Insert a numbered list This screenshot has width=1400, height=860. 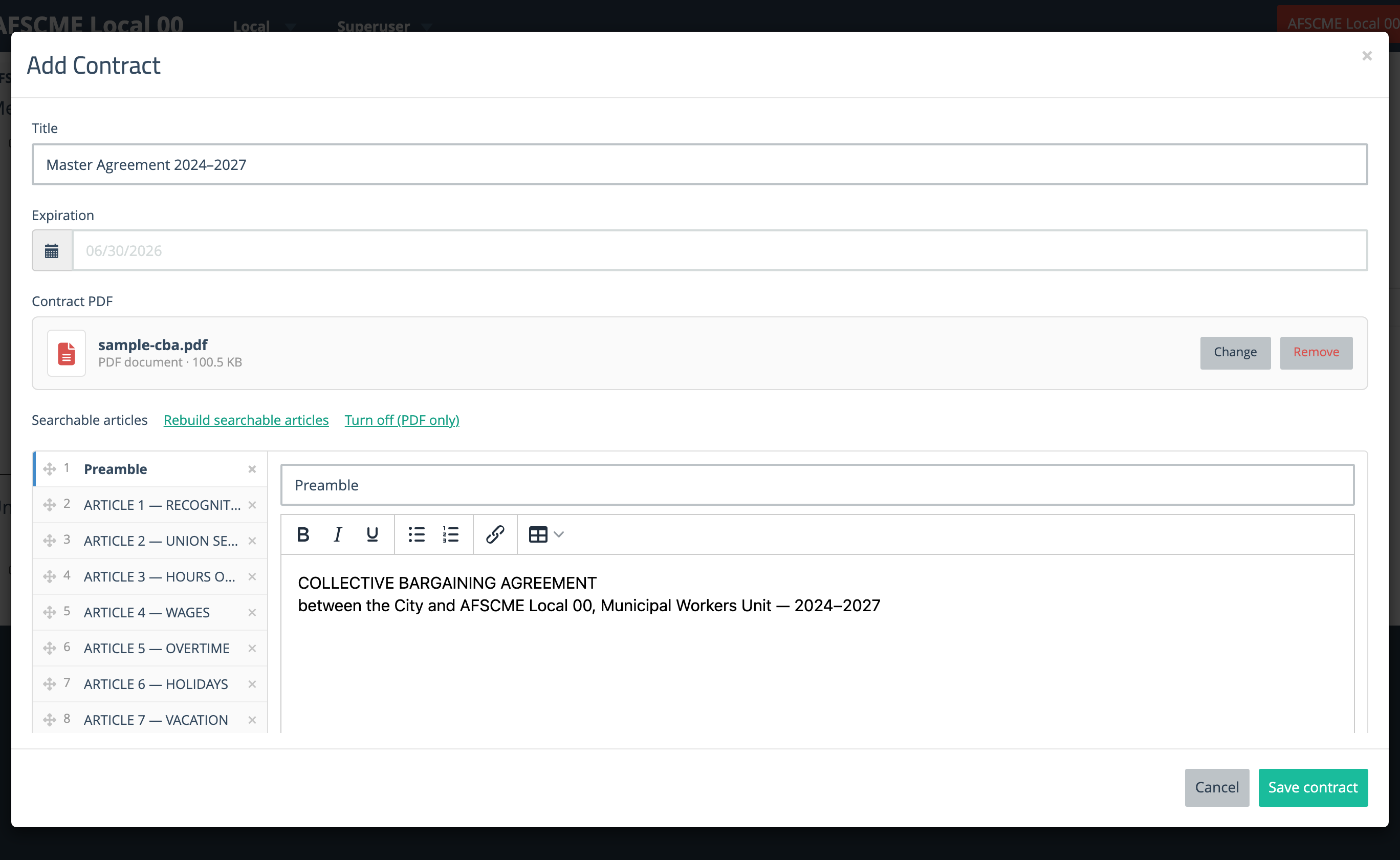[x=451, y=534]
